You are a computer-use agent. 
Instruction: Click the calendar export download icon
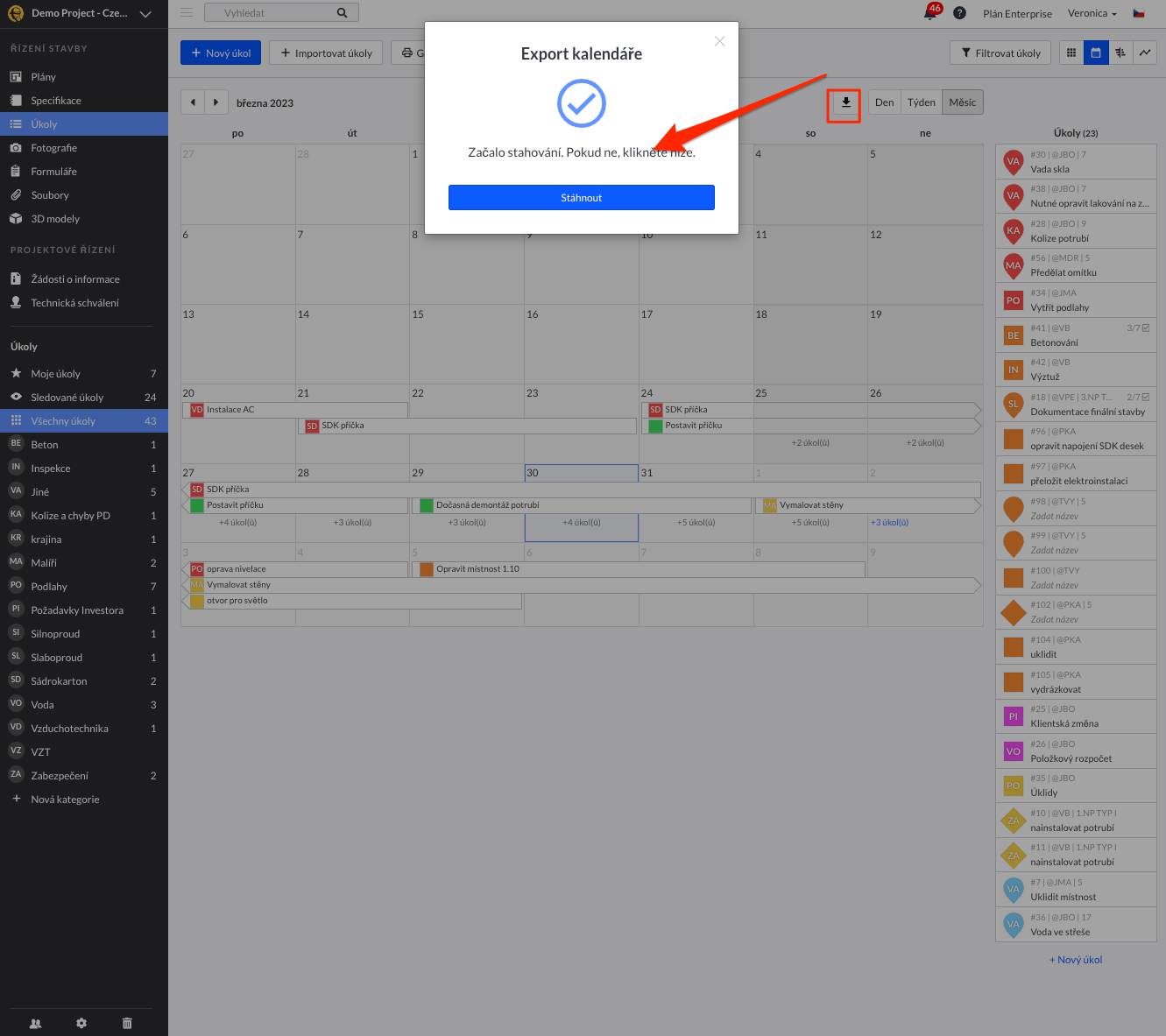[845, 102]
